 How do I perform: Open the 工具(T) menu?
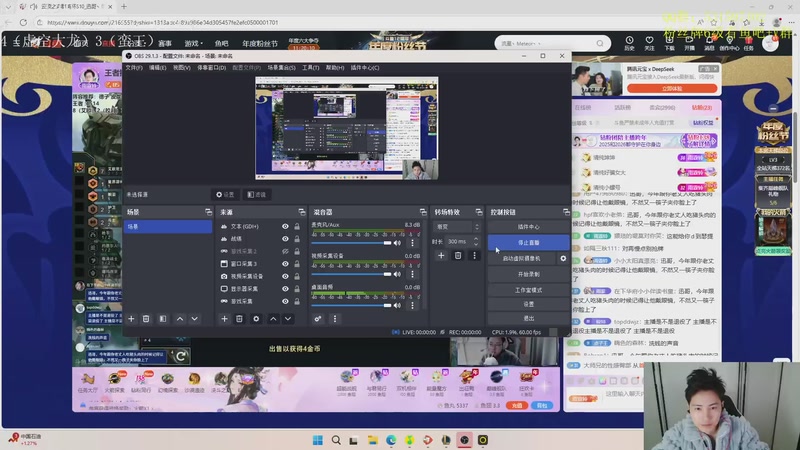pos(310,68)
